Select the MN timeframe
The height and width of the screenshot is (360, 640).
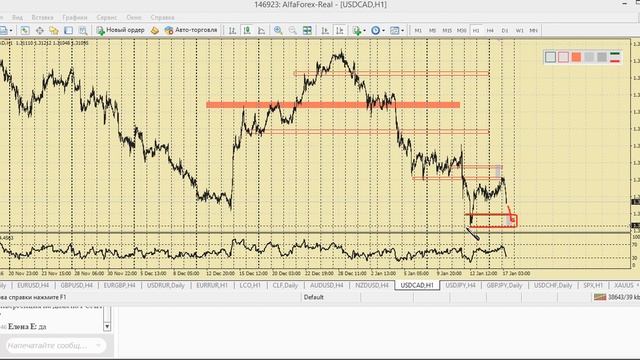coord(533,30)
